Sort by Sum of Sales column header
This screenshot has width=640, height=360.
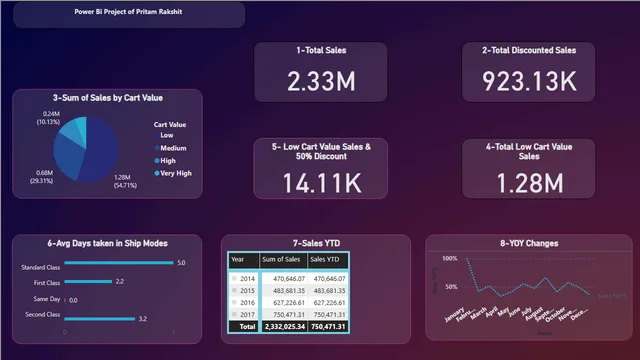point(284,260)
